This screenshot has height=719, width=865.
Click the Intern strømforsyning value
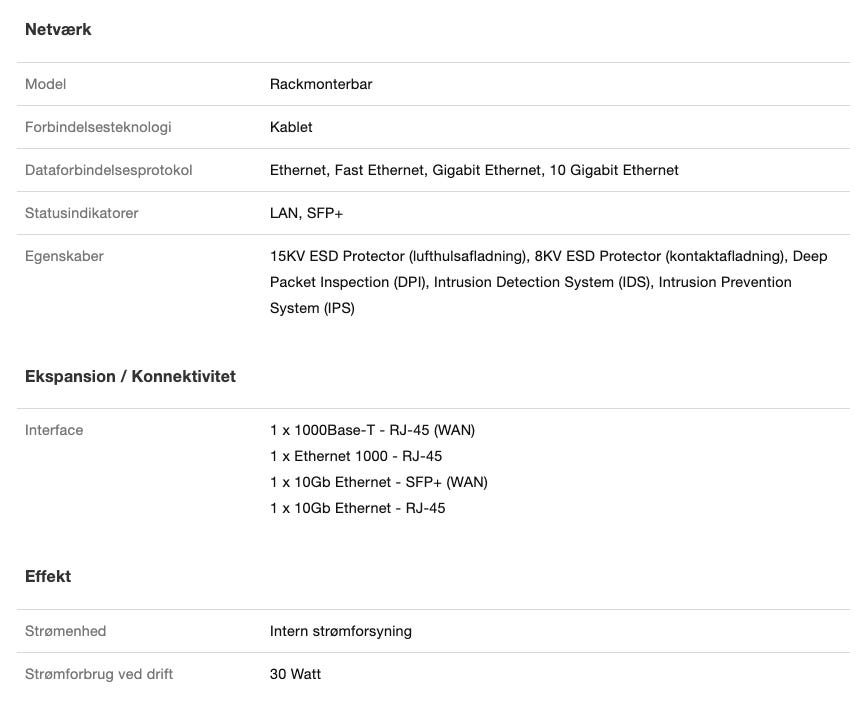click(341, 631)
